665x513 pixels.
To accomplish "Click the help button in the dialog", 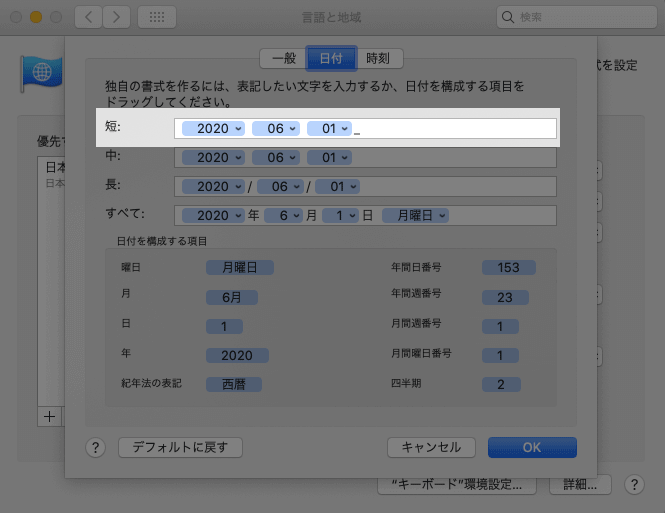I will pos(95,447).
